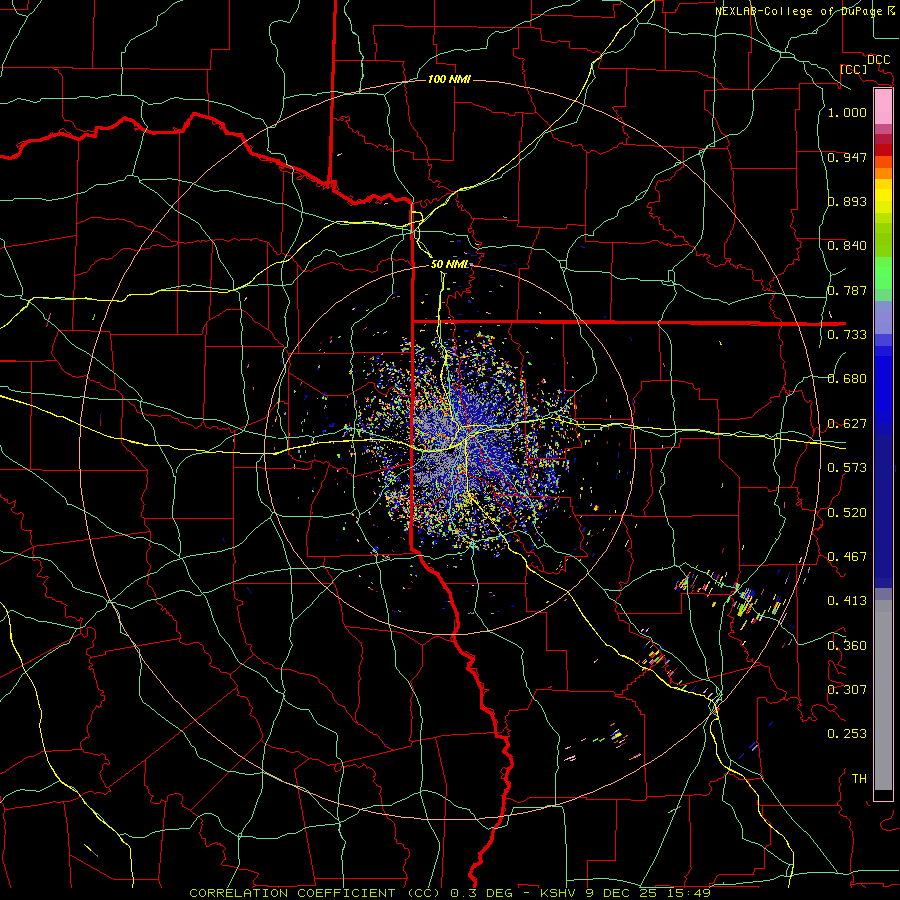The height and width of the screenshot is (900, 900).
Task: Select the 0.840 scale value
Action: point(847,246)
